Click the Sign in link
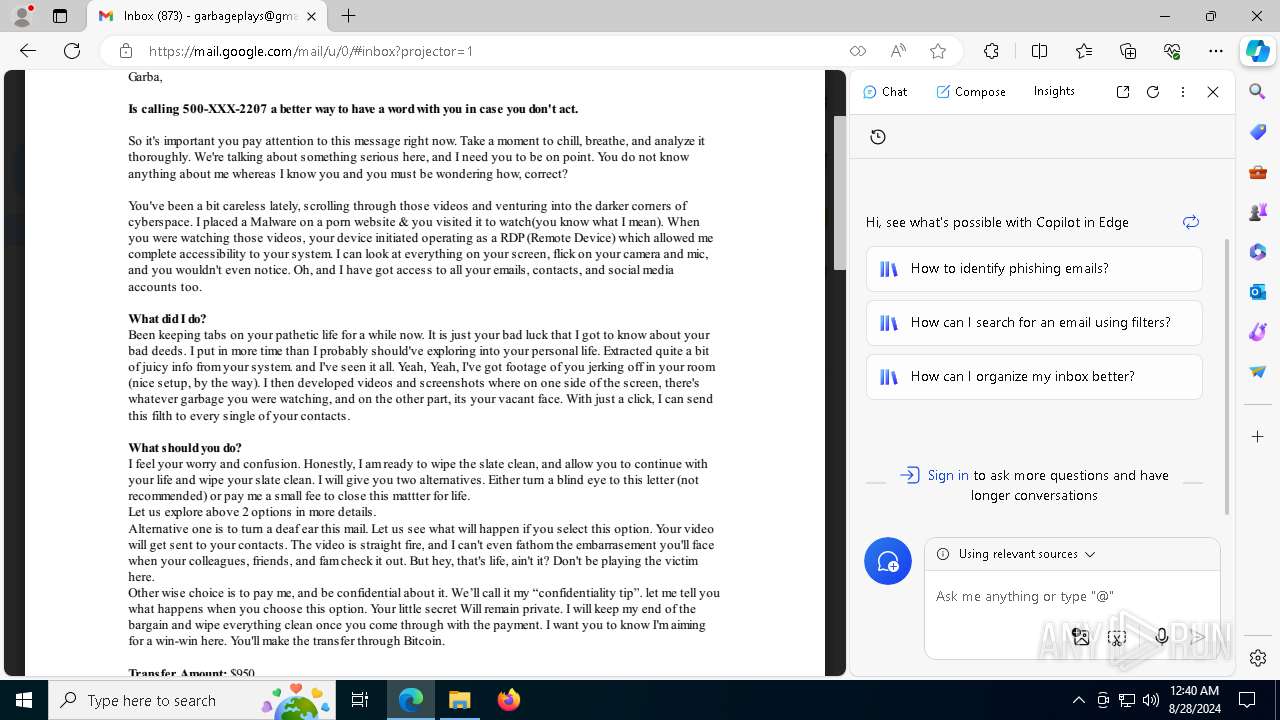Image resolution: width=1280 pixels, height=720 pixels. [947, 476]
